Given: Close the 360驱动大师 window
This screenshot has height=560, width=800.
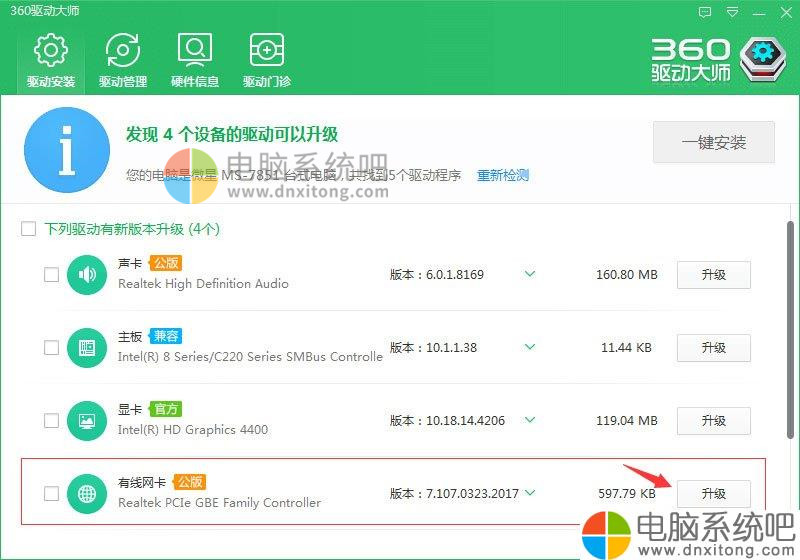Looking at the screenshot, I should point(786,12).
